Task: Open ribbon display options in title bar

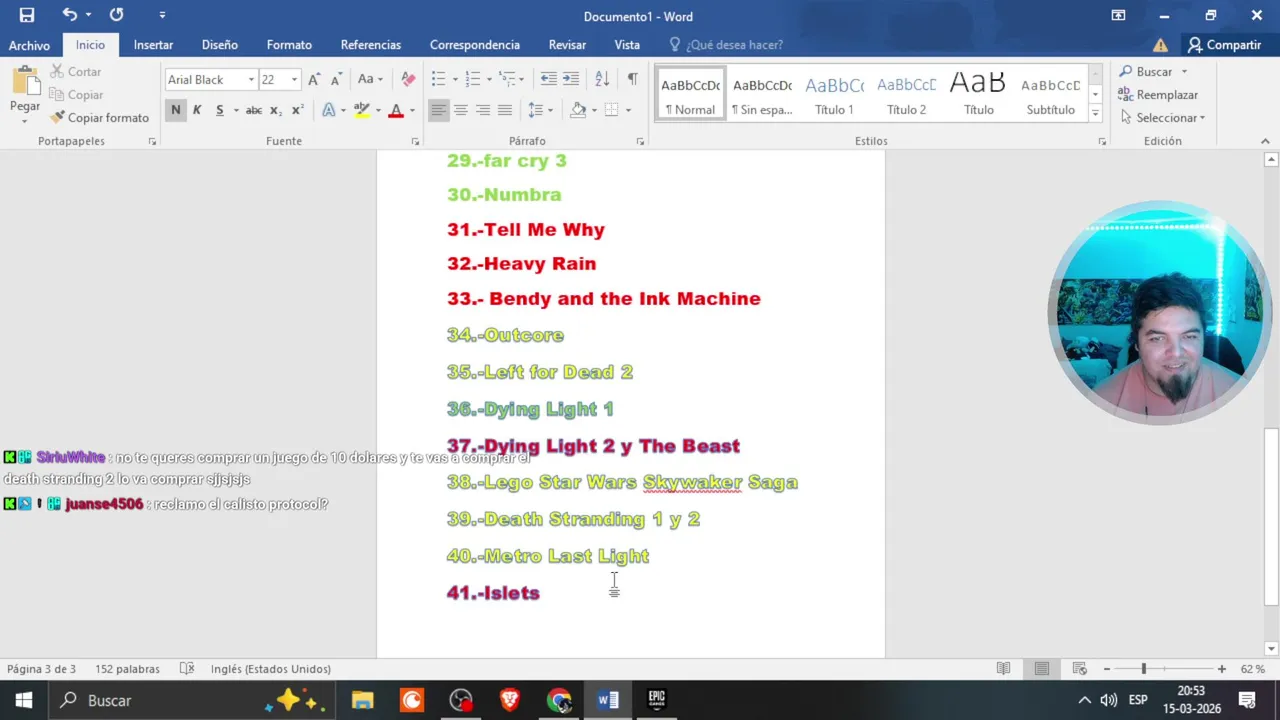Action: click(1118, 15)
